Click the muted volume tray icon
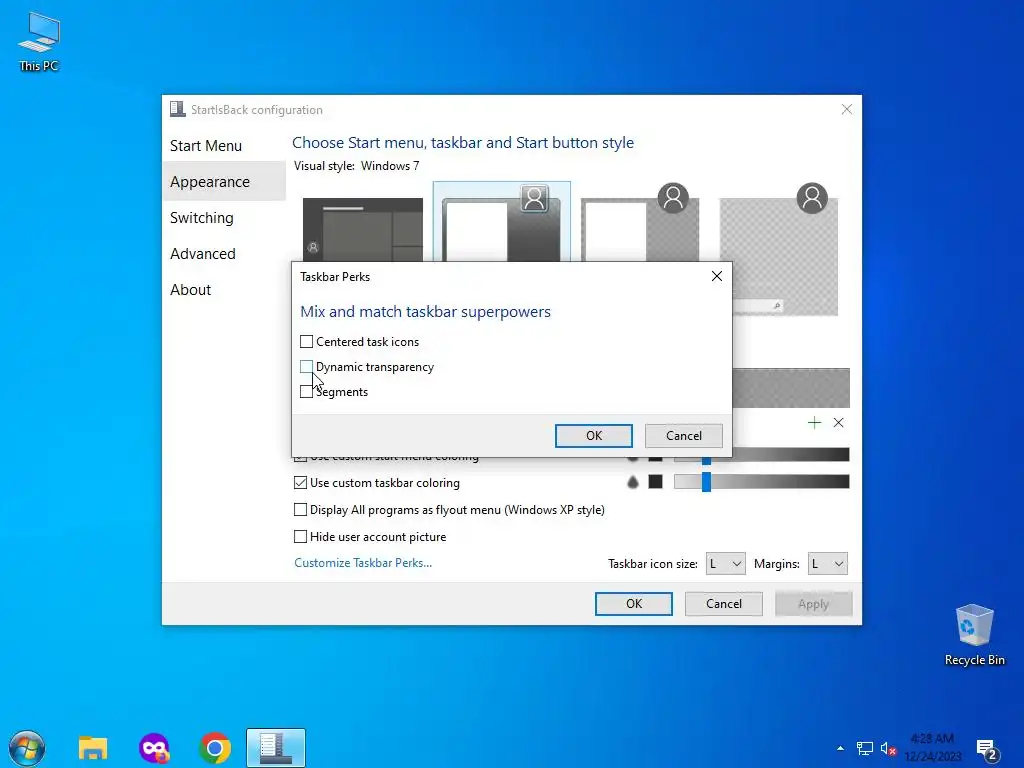1024x768 pixels. (x=888, y=748)
